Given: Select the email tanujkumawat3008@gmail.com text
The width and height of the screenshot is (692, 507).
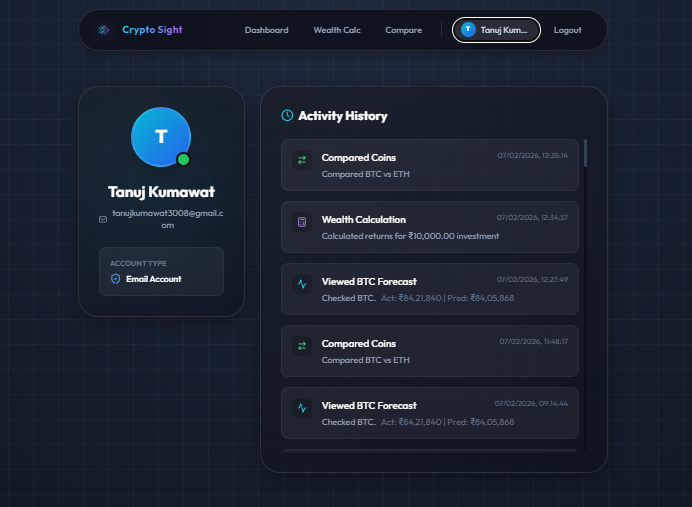Looking at the screenshot, I should pos(168,219).
